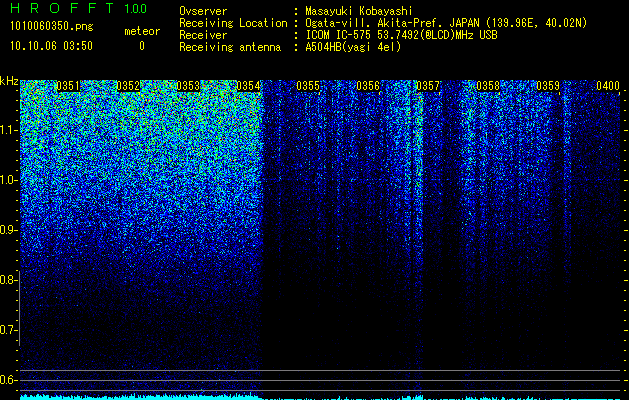Viewport: 629px width, 400px height.
Task: Click the 0.9 kHz axis label
Action: point(8,230)
